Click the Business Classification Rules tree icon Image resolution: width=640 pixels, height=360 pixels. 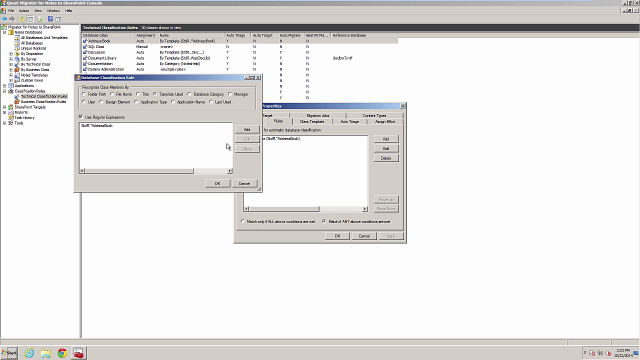pos(17,102)
